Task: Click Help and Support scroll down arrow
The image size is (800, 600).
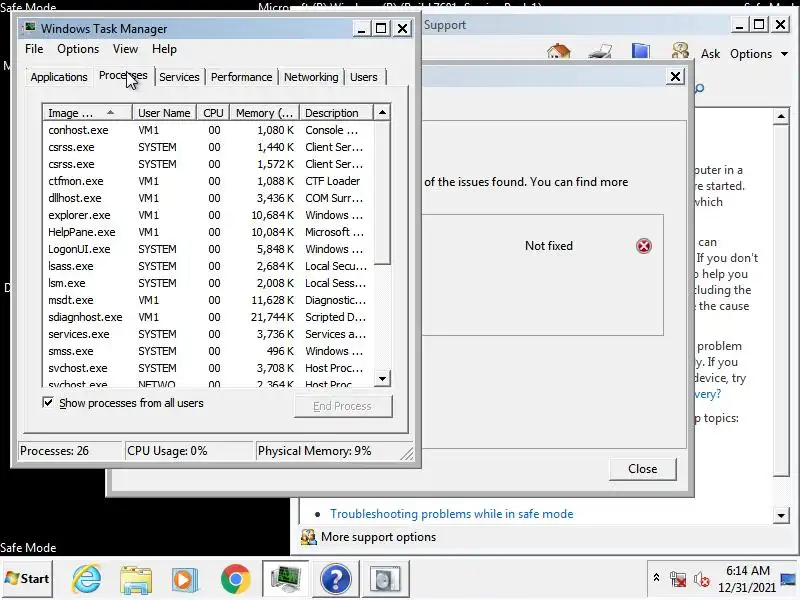Action: coord(781,515)
